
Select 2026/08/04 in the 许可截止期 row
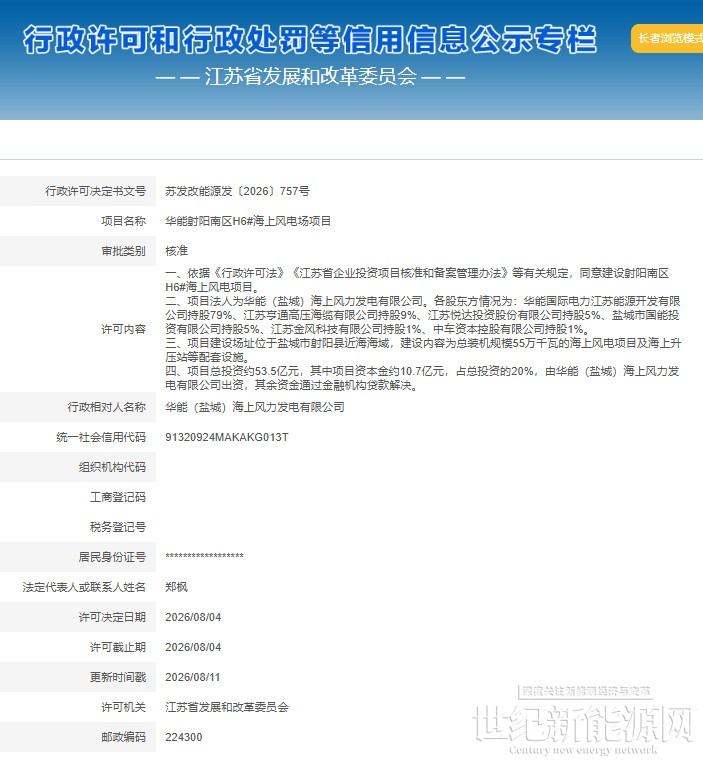click(193, 648)
